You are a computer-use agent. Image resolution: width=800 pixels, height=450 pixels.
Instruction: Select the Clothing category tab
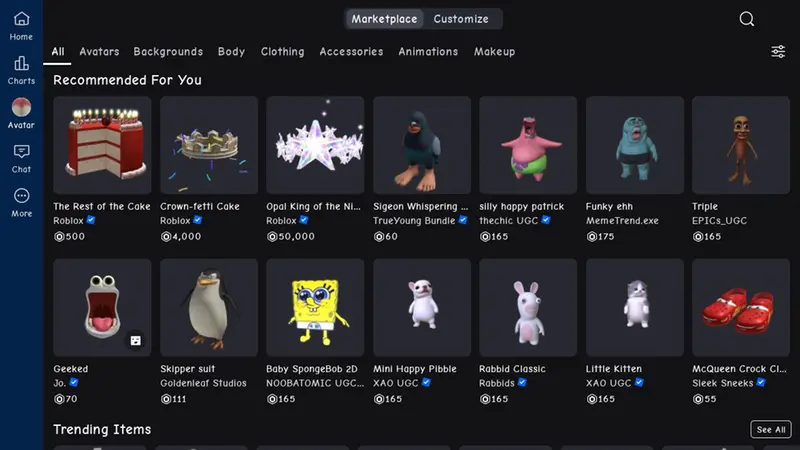(282, 52)
